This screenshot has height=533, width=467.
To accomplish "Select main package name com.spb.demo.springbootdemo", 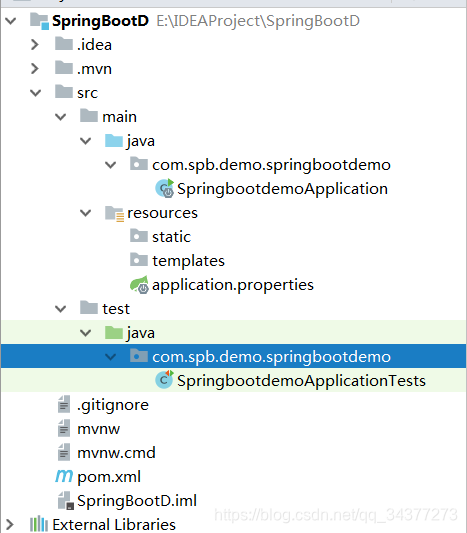I will (x=271, y=165).
